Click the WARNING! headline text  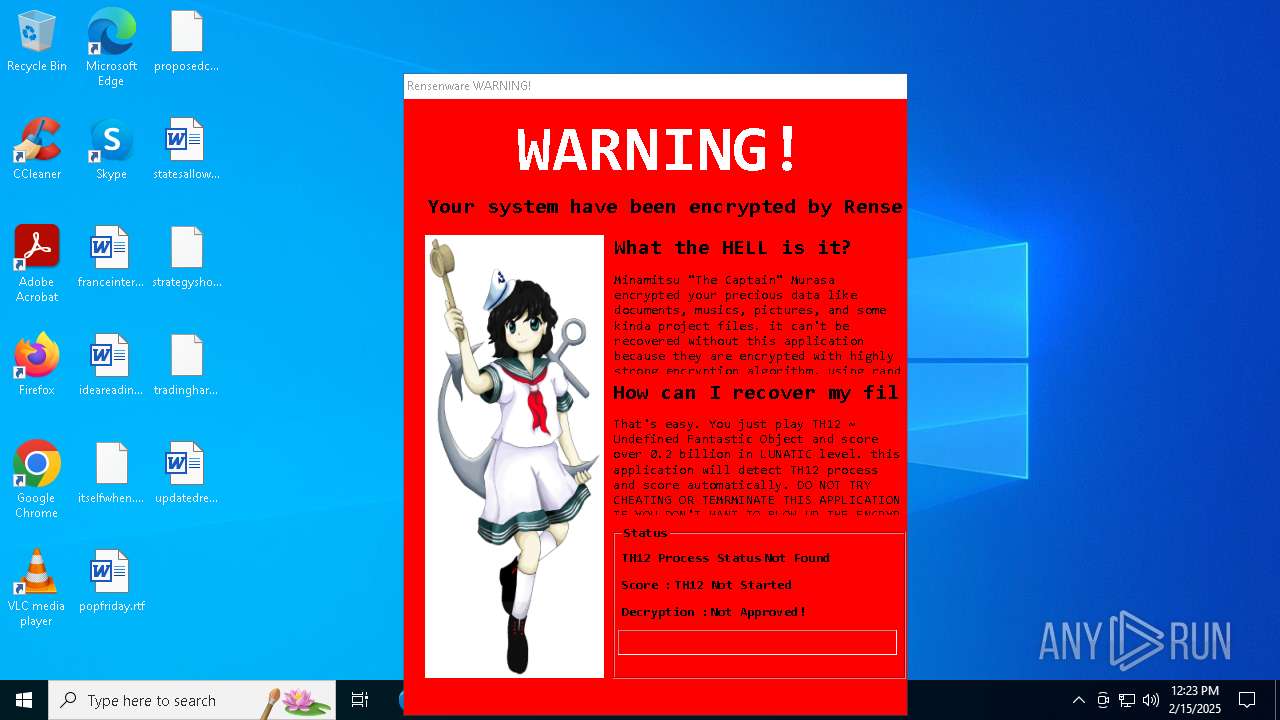658,149
